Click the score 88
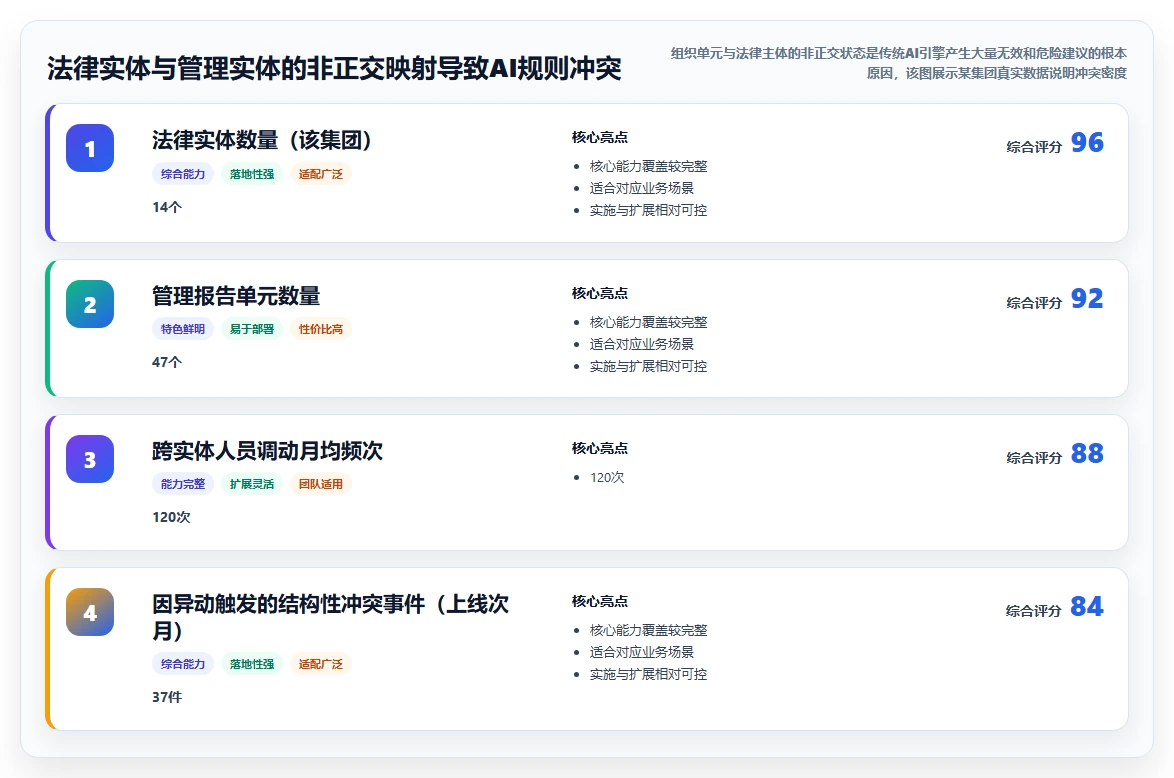Image resolution: width=1174 pixels, height=778 pixels. pos(1087,453)
